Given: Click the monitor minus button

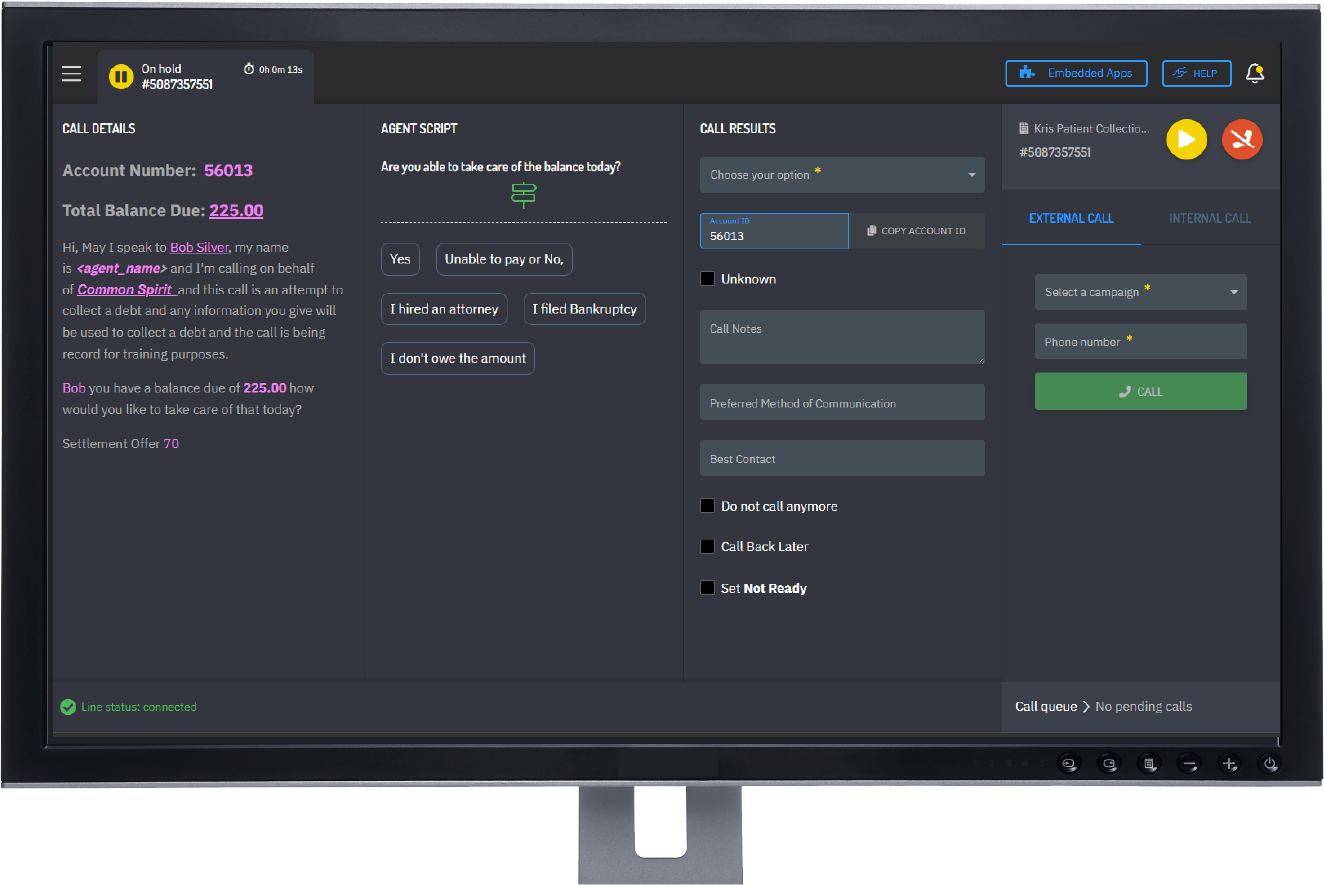Looking at the screenshot, I should pos(1190,764).
